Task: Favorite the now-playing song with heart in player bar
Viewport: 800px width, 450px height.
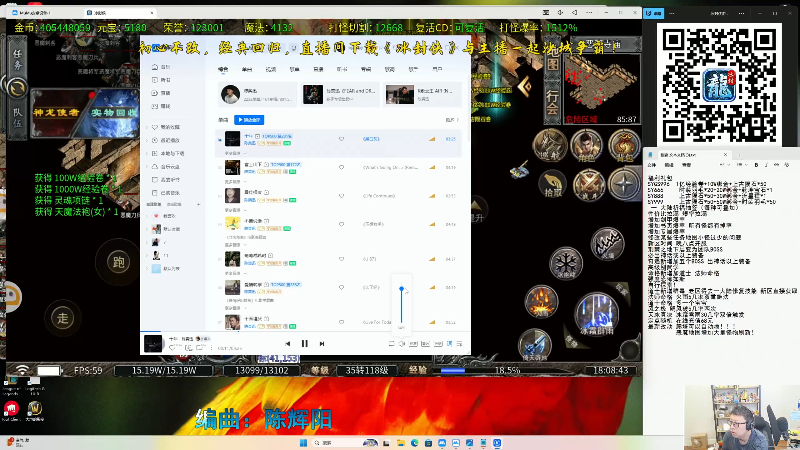Action: tap(172, 348)
